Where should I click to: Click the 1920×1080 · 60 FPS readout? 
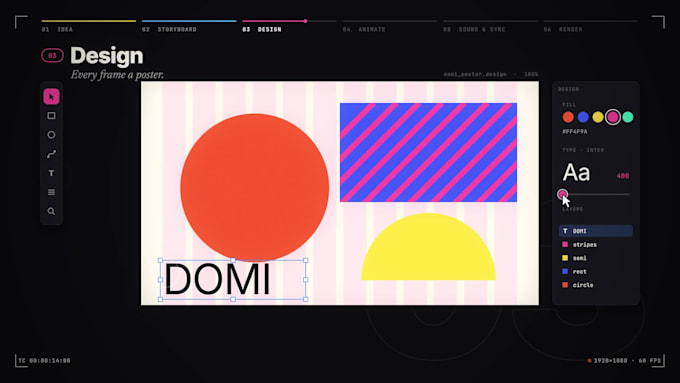627,360
